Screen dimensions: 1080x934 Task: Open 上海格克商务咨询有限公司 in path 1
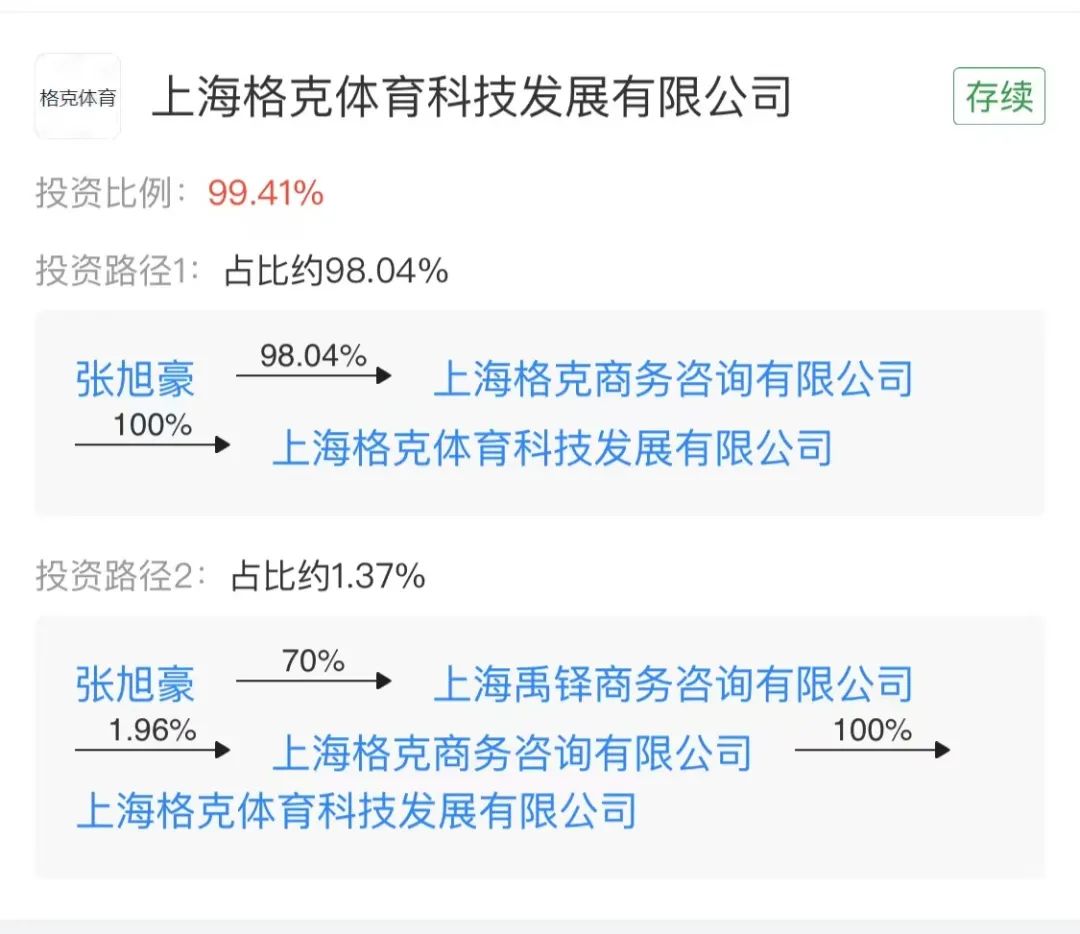coord(673,379)
